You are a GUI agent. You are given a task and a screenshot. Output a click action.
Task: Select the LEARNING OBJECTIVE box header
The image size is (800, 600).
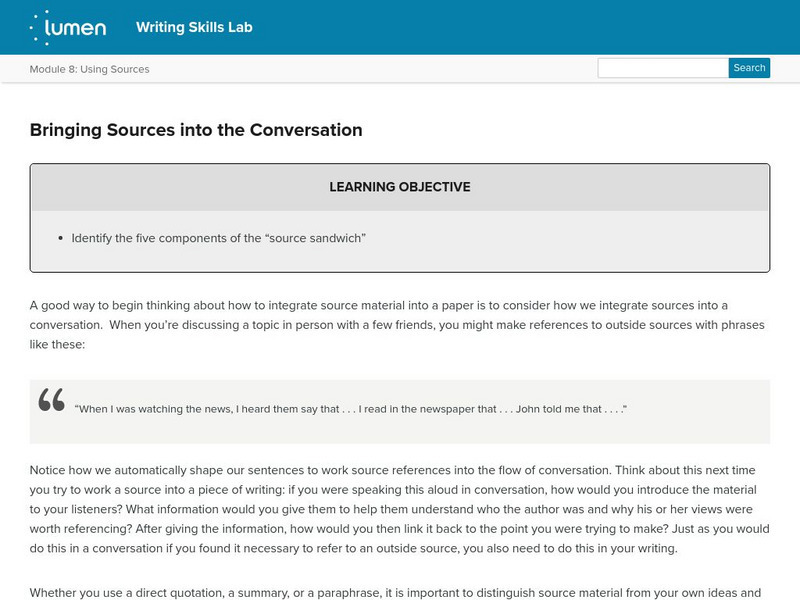pyautogui.click(x=400, y=187)
